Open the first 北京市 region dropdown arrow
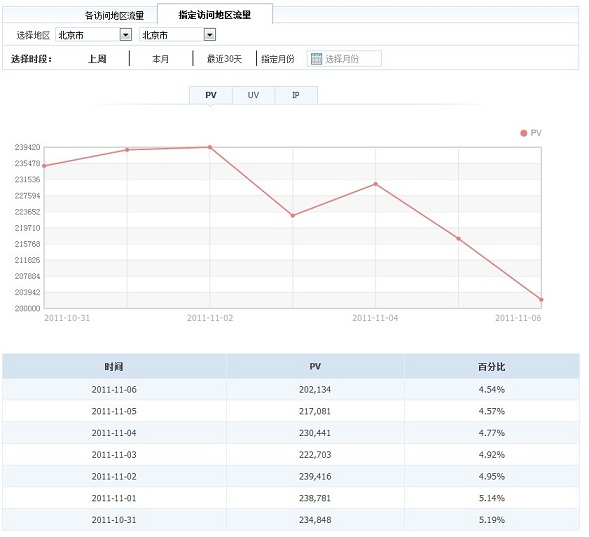589x537 pixels. (125, 35)
